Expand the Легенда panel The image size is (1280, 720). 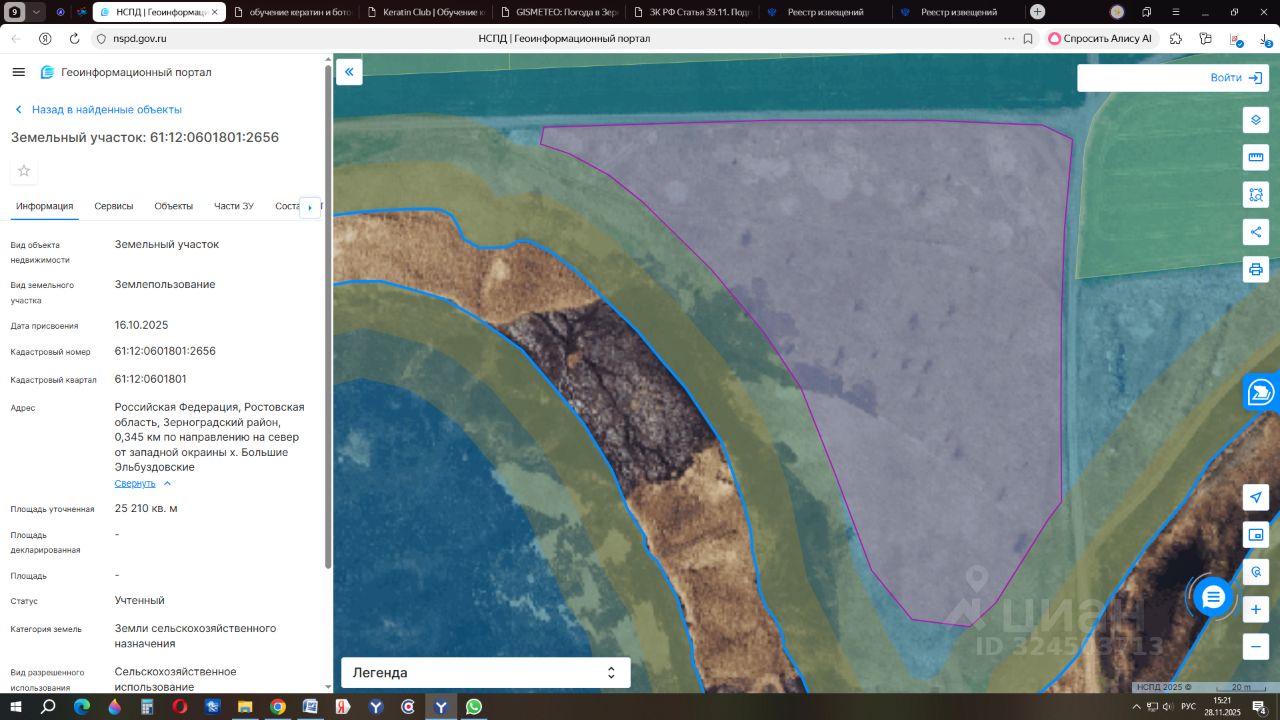point(486,673)
